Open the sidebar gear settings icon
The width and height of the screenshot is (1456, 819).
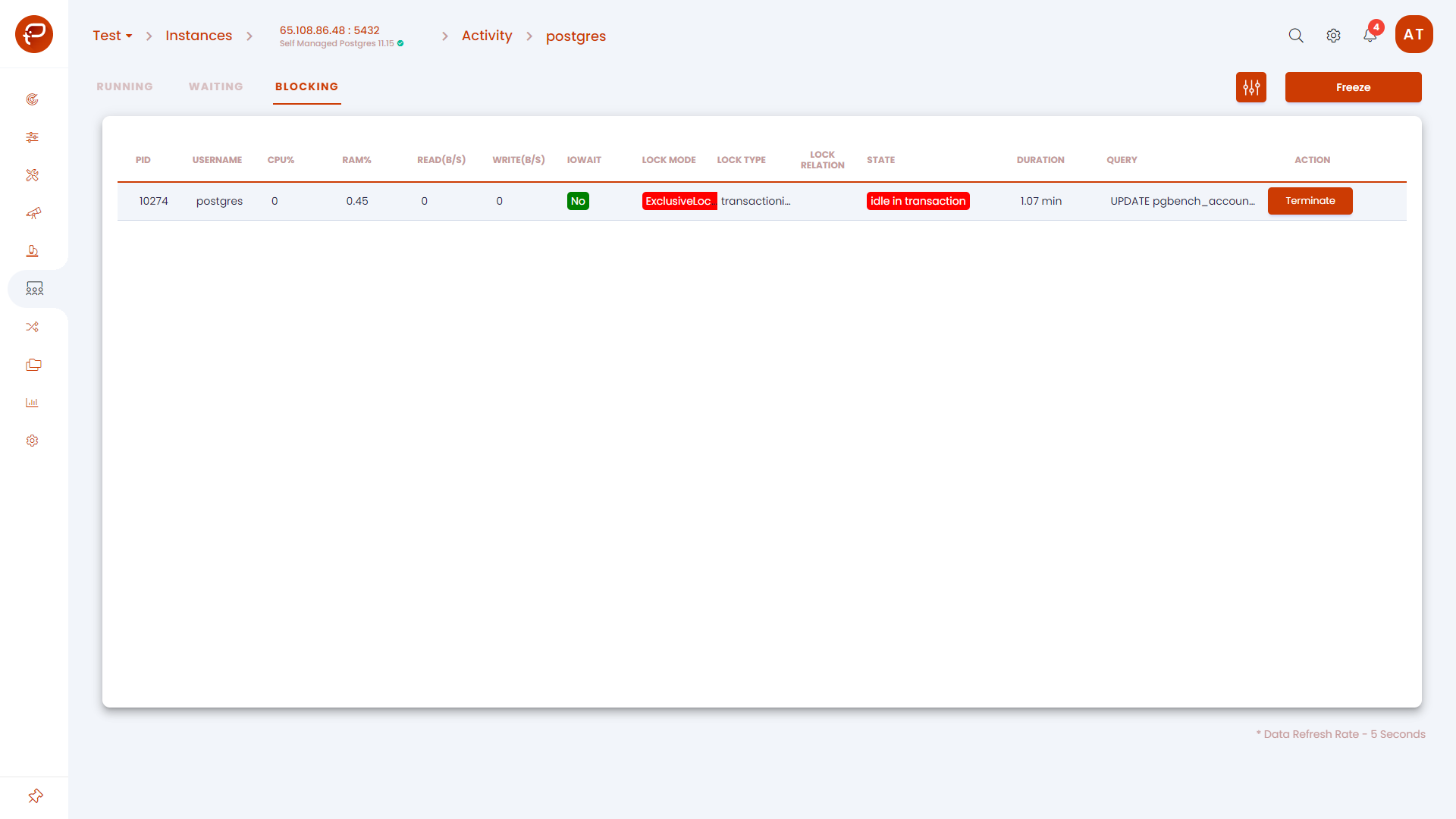[x=32, y=441]
